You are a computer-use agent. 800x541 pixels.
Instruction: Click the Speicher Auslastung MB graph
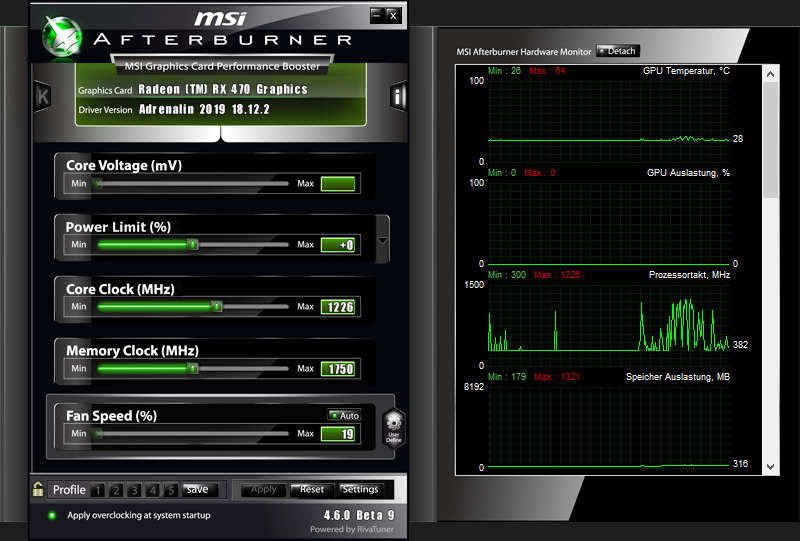point(609,427)
